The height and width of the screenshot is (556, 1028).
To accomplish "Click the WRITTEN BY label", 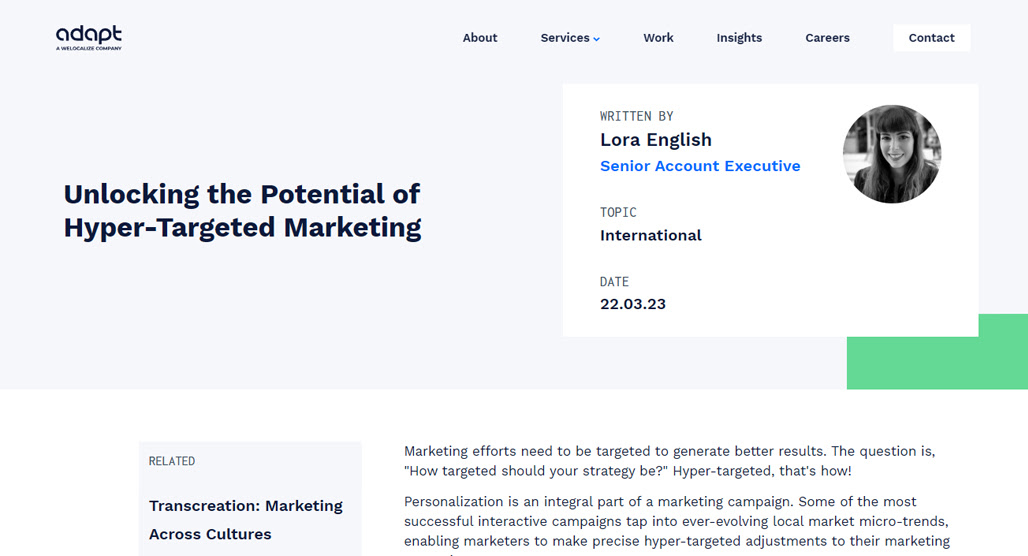I will point(637,116).
